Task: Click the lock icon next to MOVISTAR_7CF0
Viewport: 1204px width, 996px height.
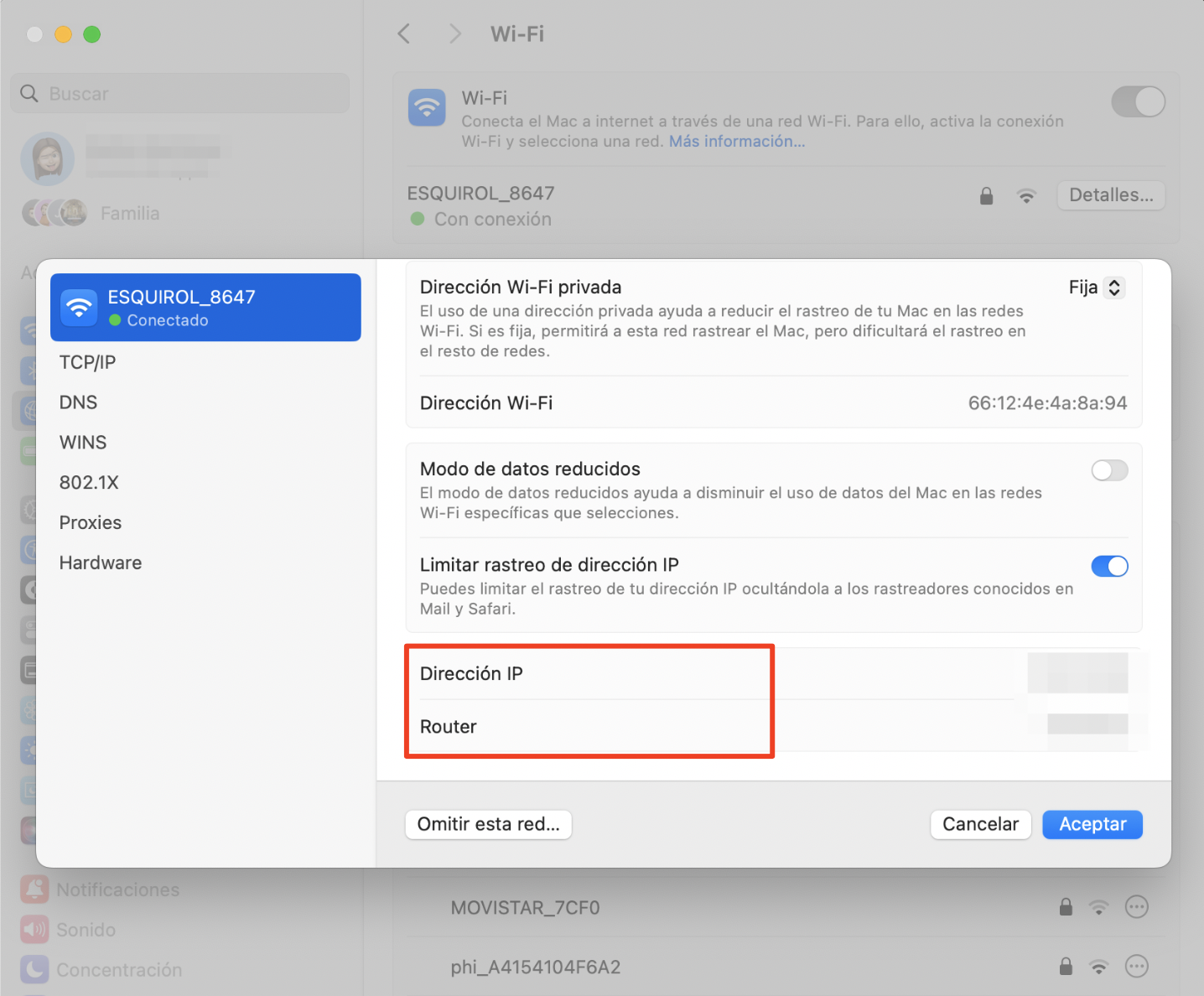Action: [1066, 906]
